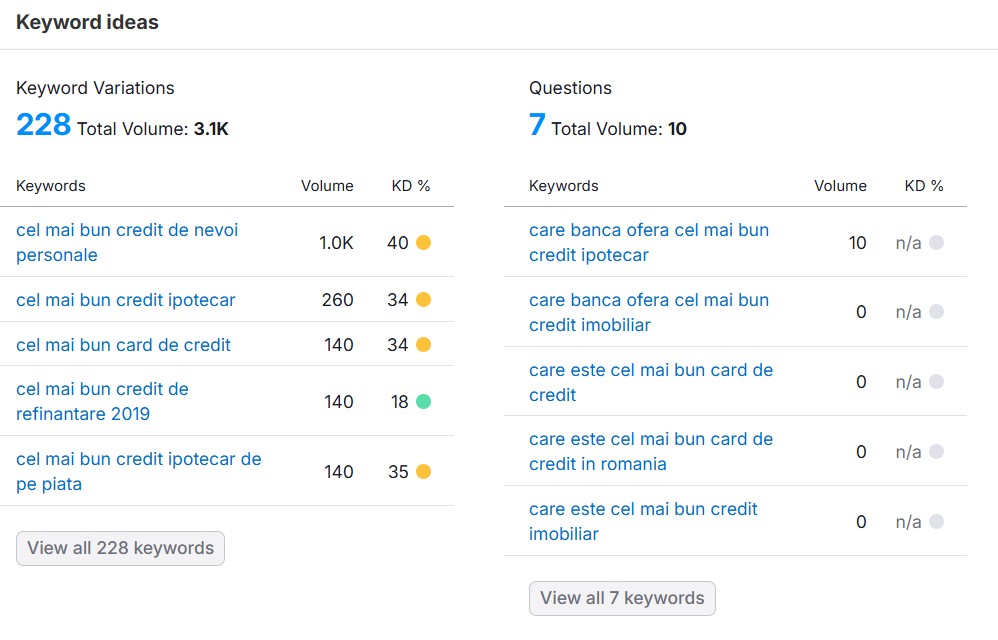Click the KD % column header in Questions

tap(924, 186)
